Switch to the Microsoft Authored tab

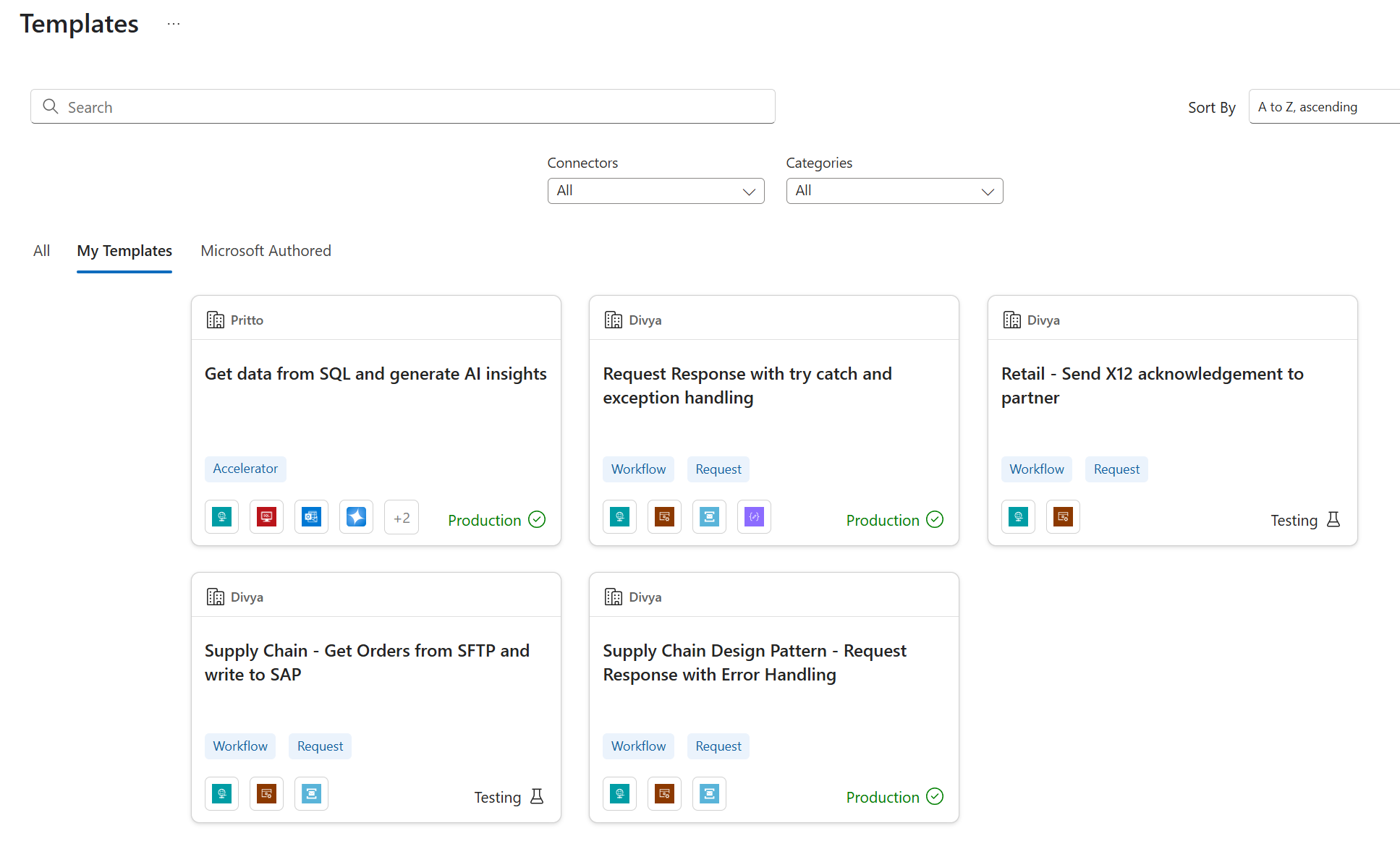[266, 250]
